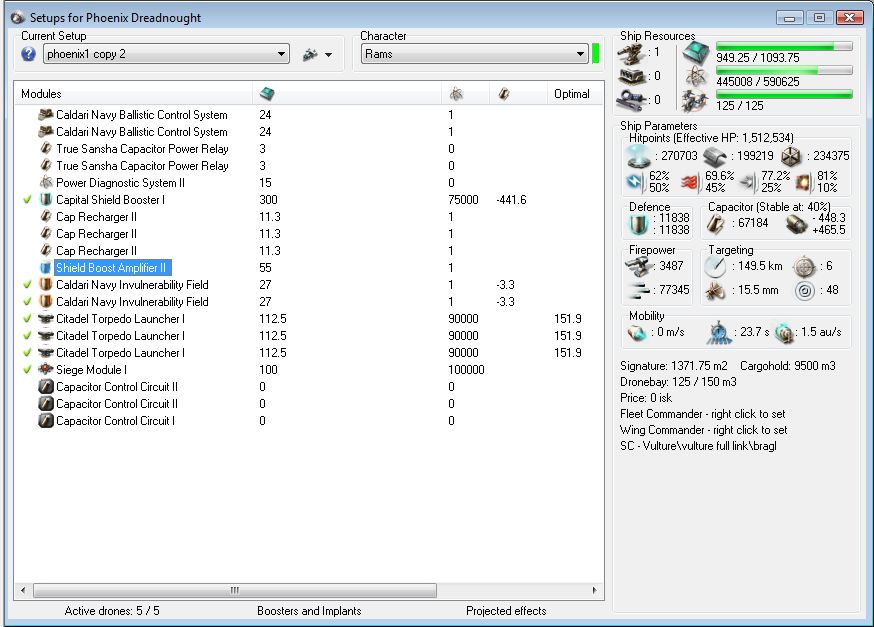The image size is (874, 627).
Task: Click the thermal resistance flame icon
Action: 690,182
